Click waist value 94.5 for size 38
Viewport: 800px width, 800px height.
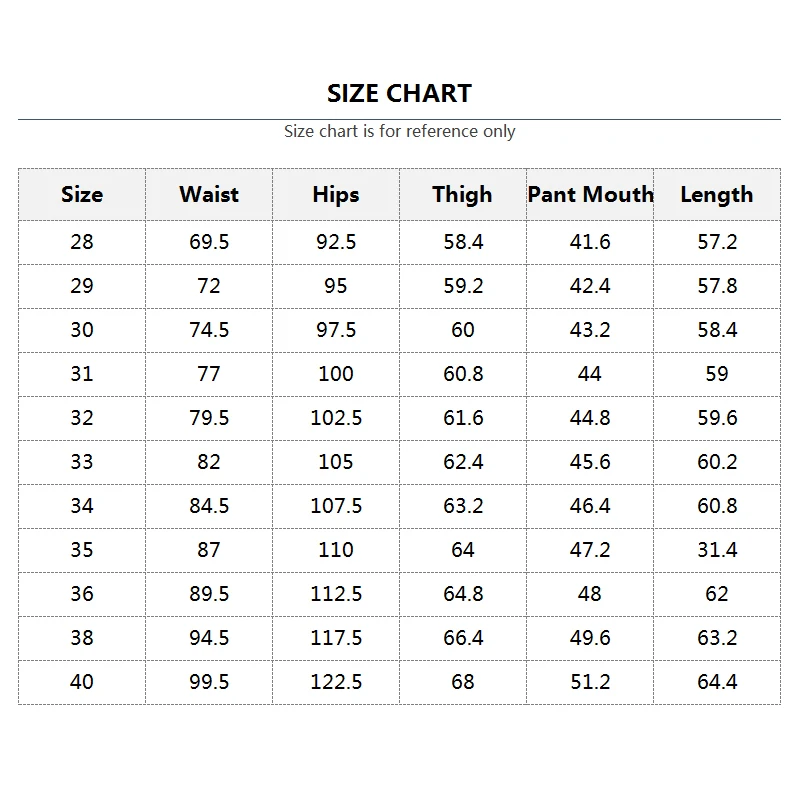coord(209,638)
